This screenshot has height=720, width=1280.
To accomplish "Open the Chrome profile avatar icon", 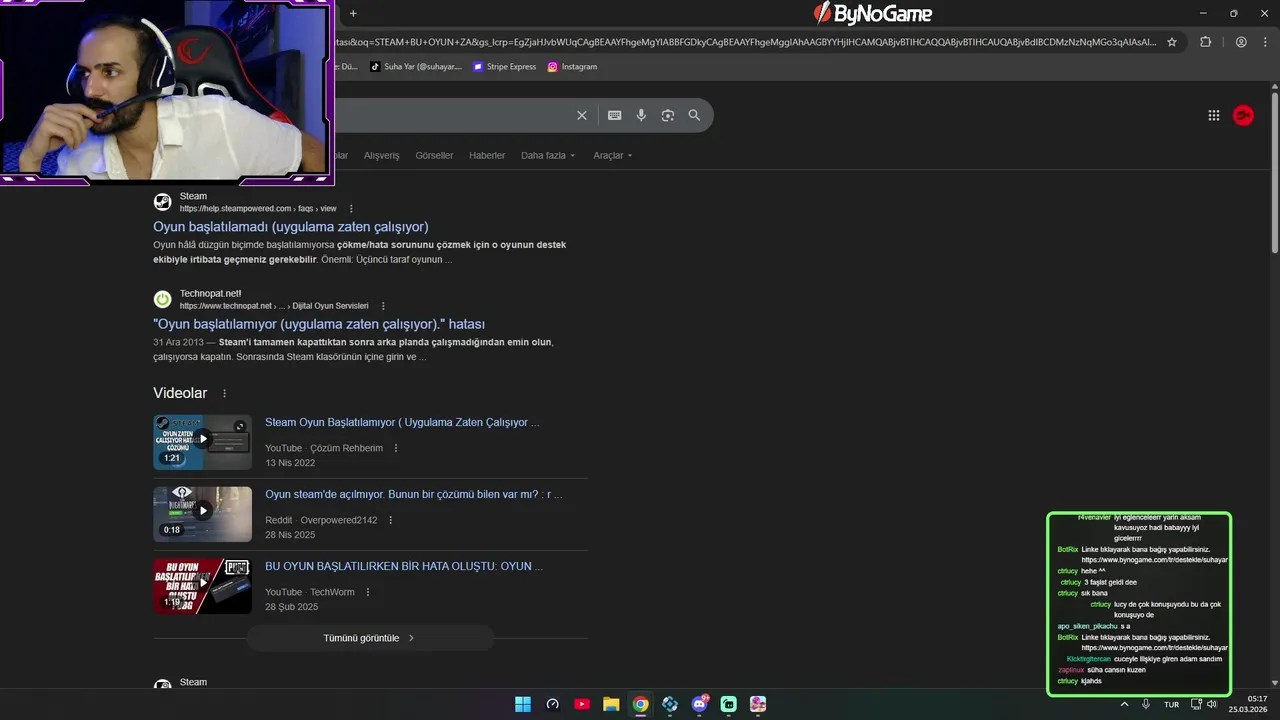I will (x=1241, y=42).
